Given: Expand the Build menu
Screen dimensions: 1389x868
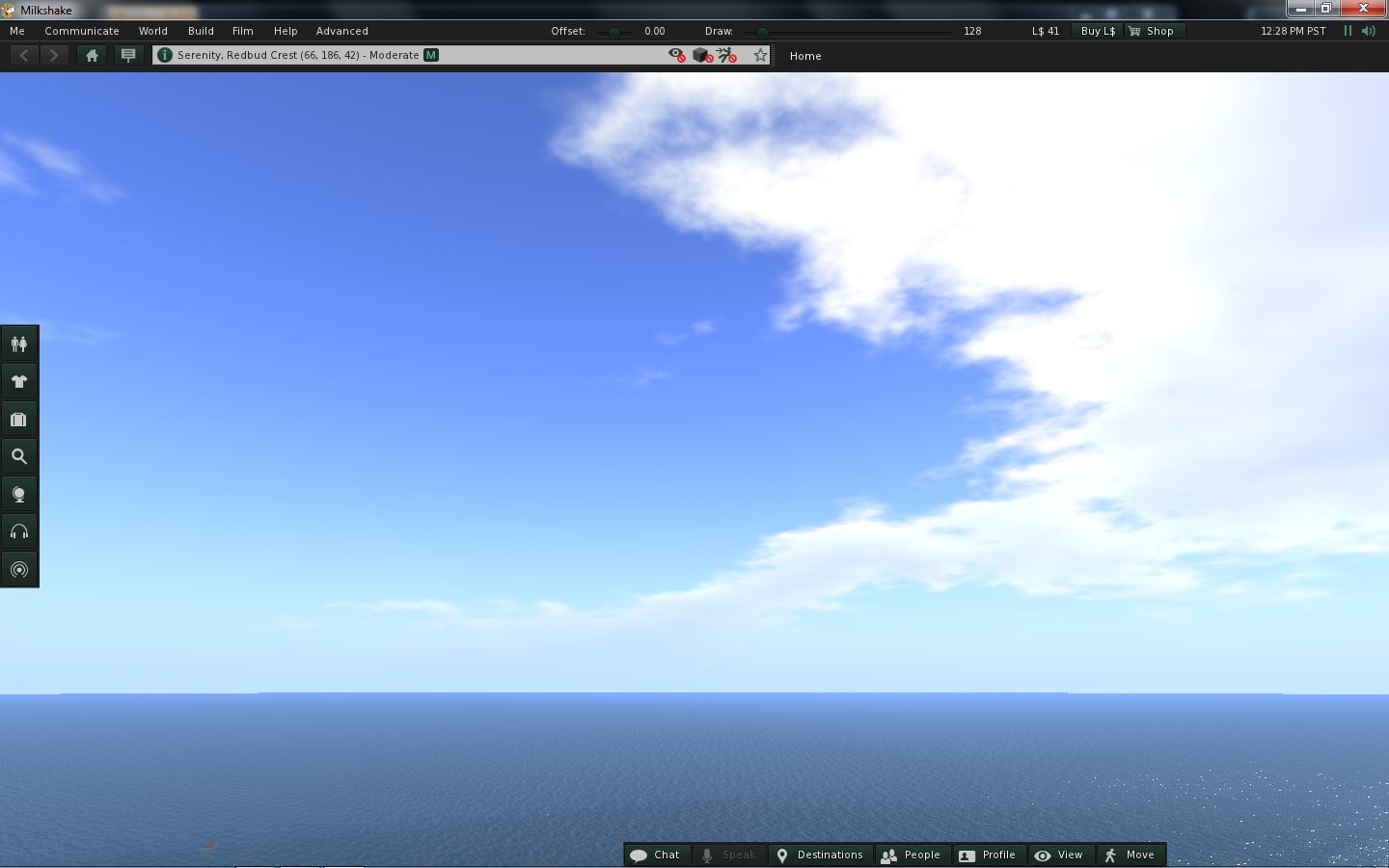Looking at the screenshot, I should (x=201, y=31).
